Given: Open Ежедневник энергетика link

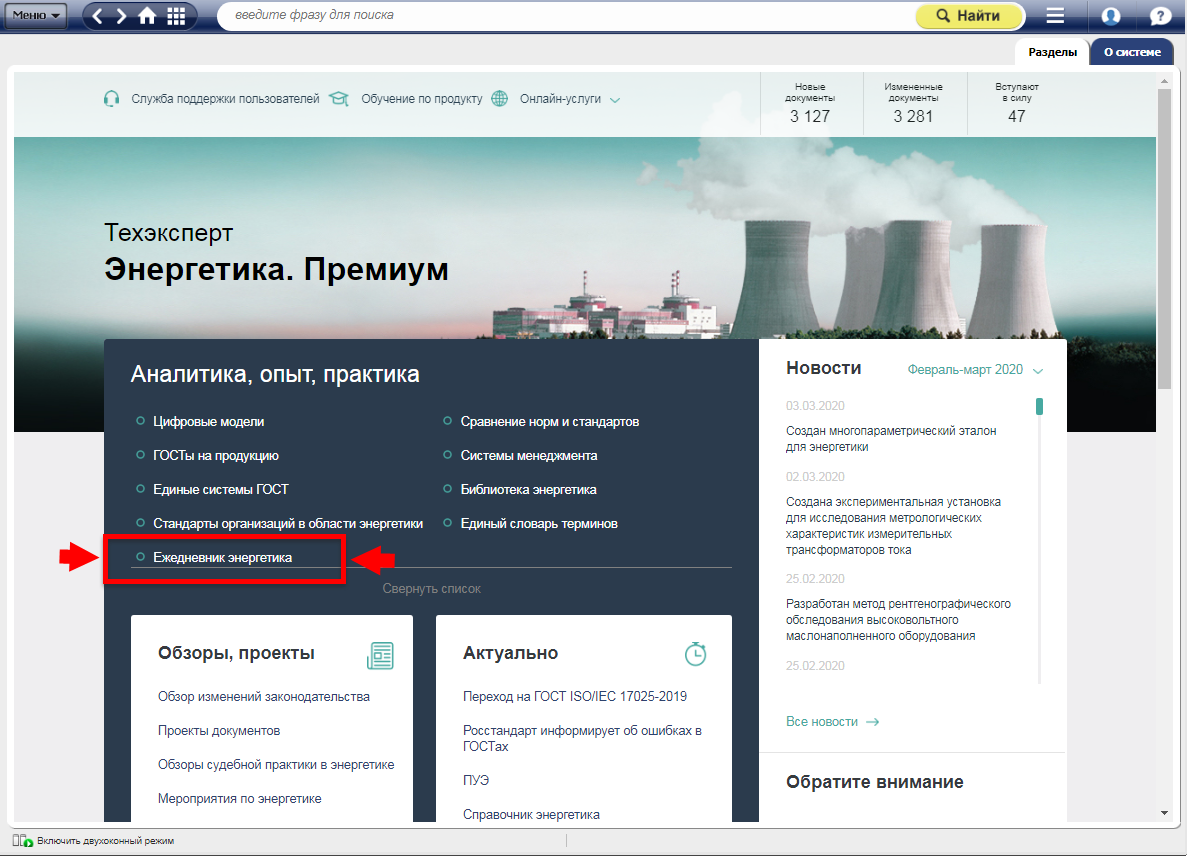Looking at the screenshot, I should 222,557.
